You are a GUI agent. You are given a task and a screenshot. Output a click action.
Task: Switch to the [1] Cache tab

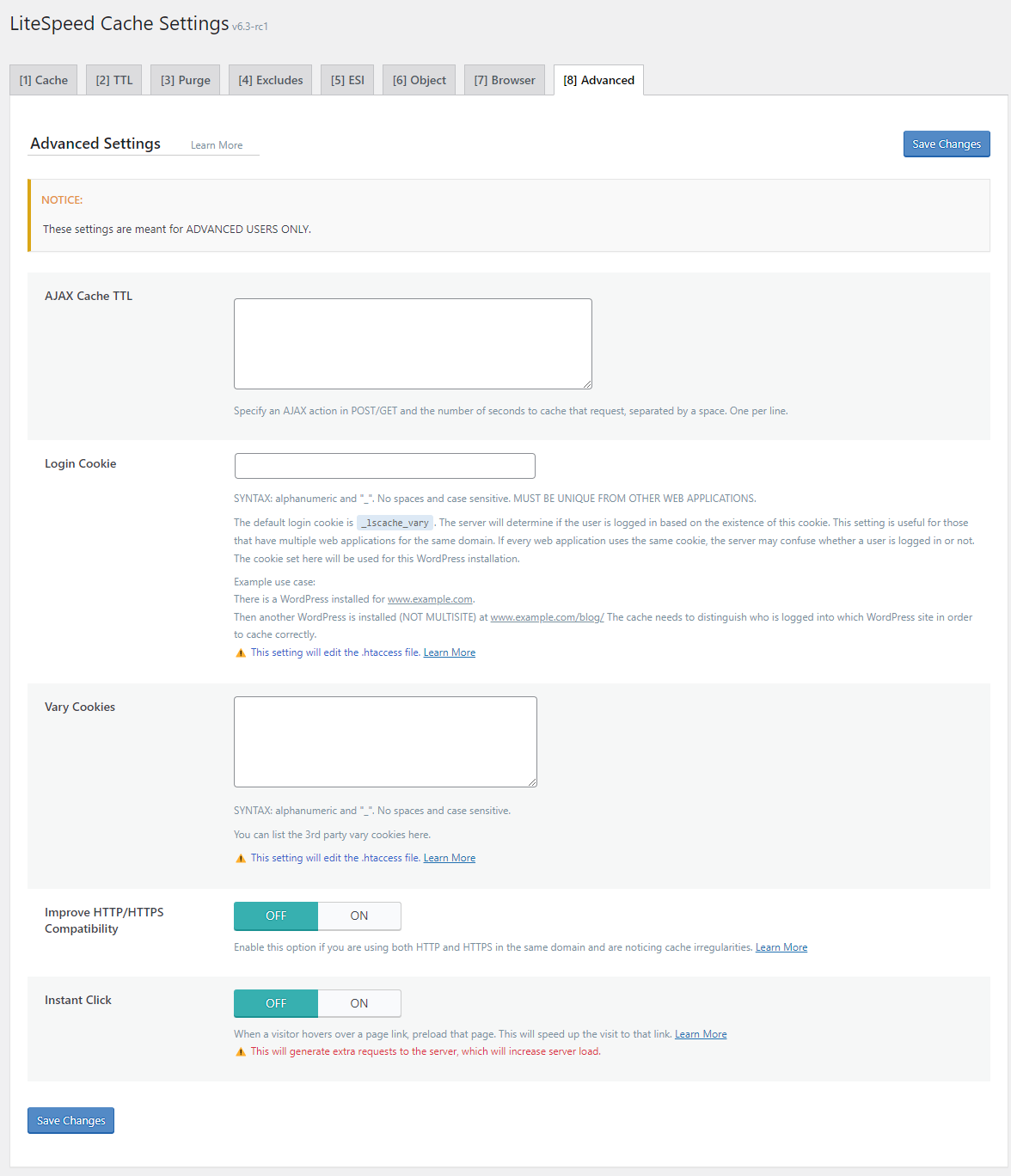point(44,80)
